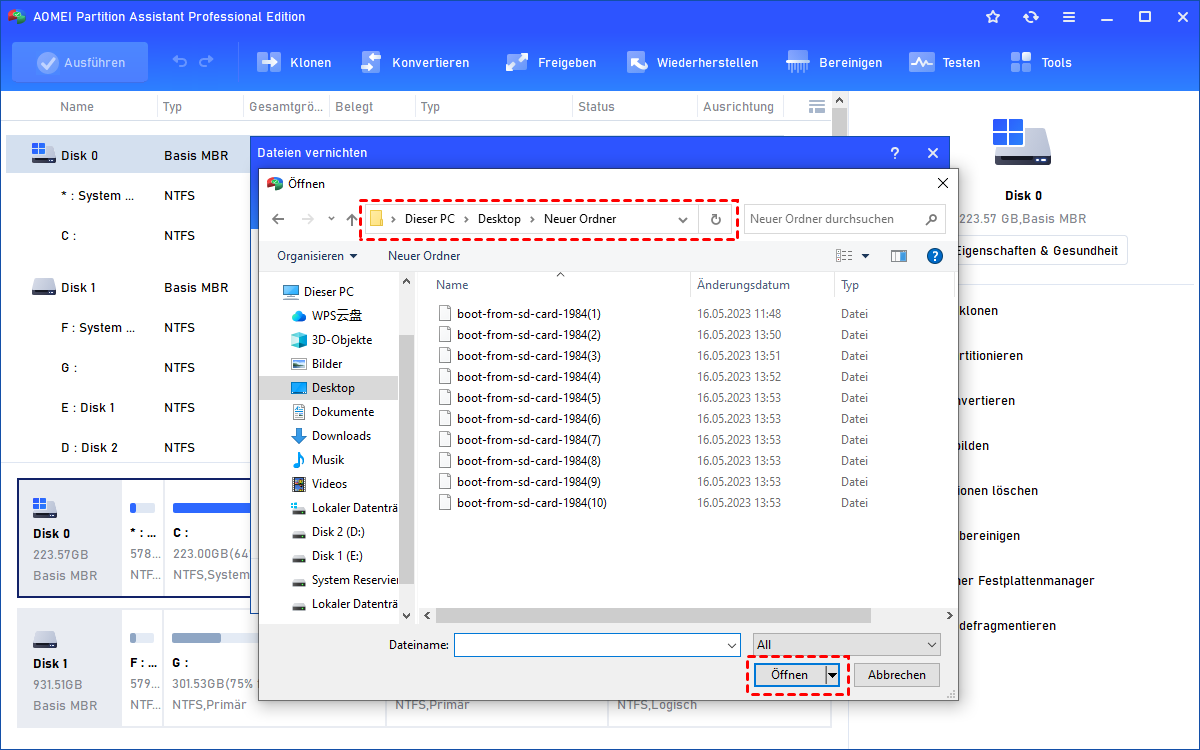The image size is (1200, 750).
Task: Select Disk 1 row in AOMEI list
Action: click(x=128, y=287)
